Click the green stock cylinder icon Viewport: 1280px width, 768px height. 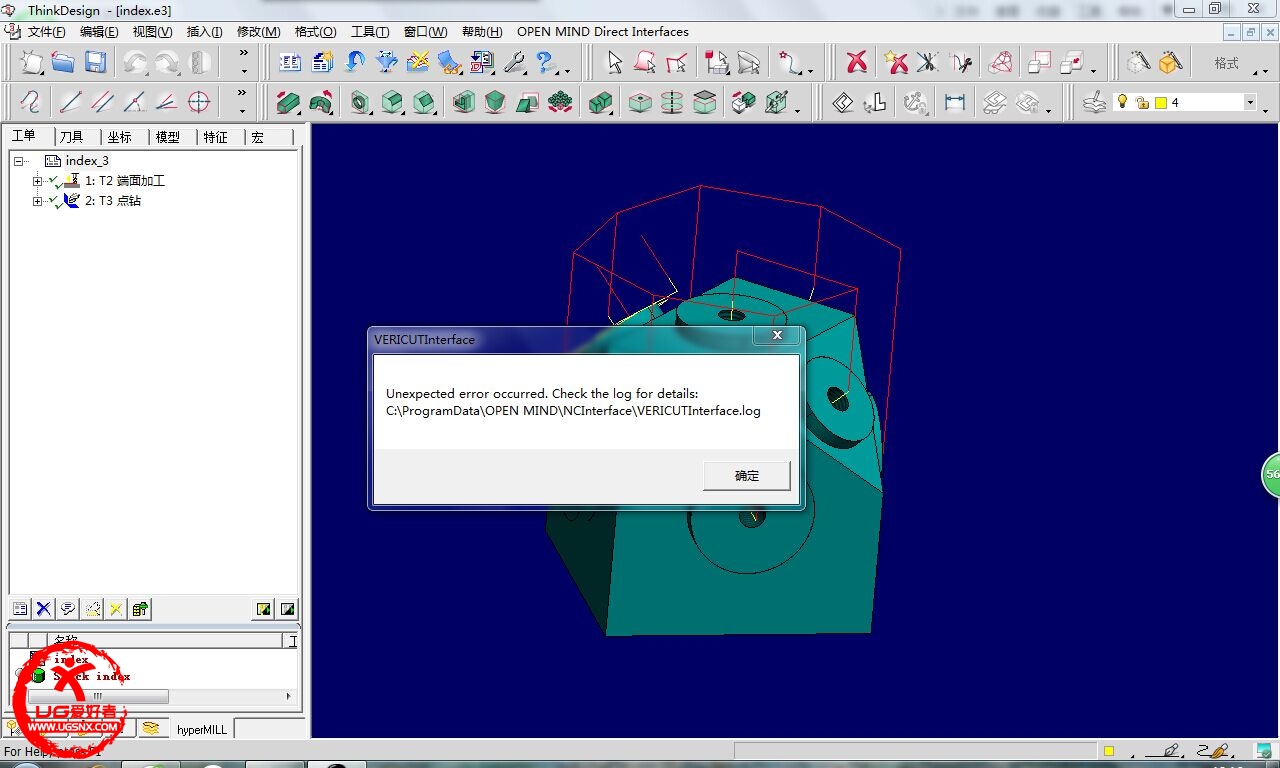37,676
